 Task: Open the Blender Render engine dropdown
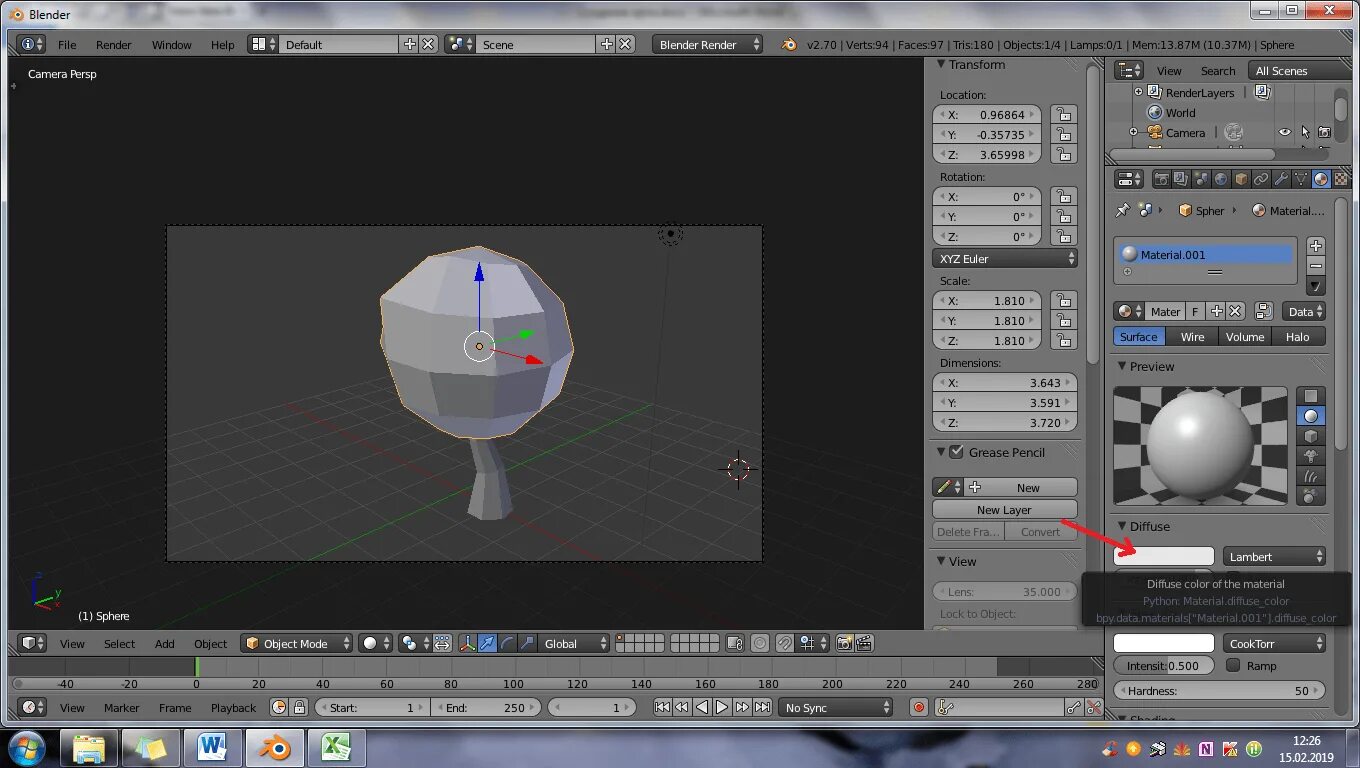coord(707,45)
